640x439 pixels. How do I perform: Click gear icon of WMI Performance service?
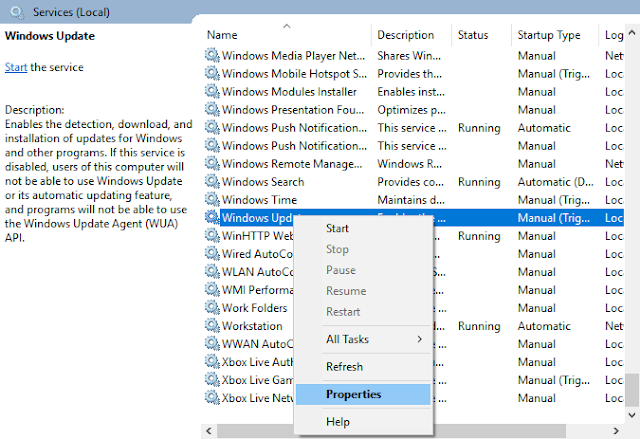[x=212, y=289]
